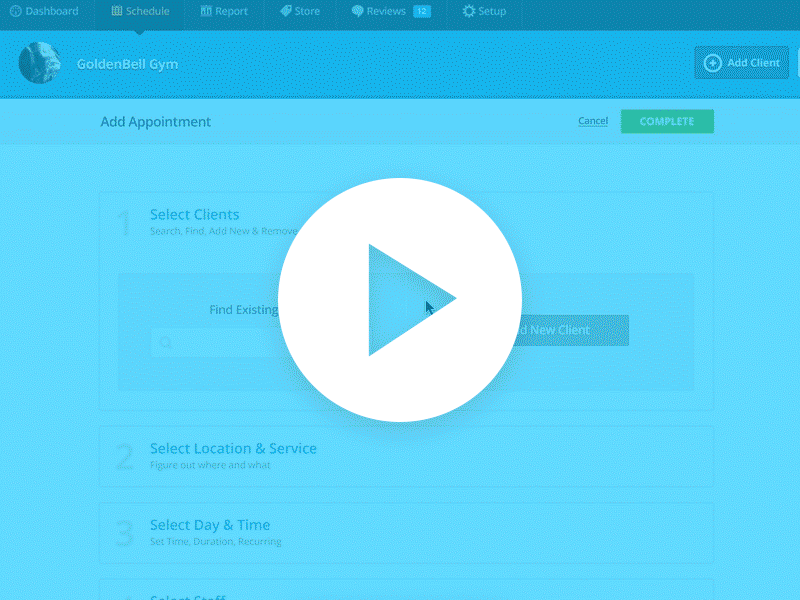Play the tutorial video
This screenshot has height=600, width=800.
pos(400,297)
